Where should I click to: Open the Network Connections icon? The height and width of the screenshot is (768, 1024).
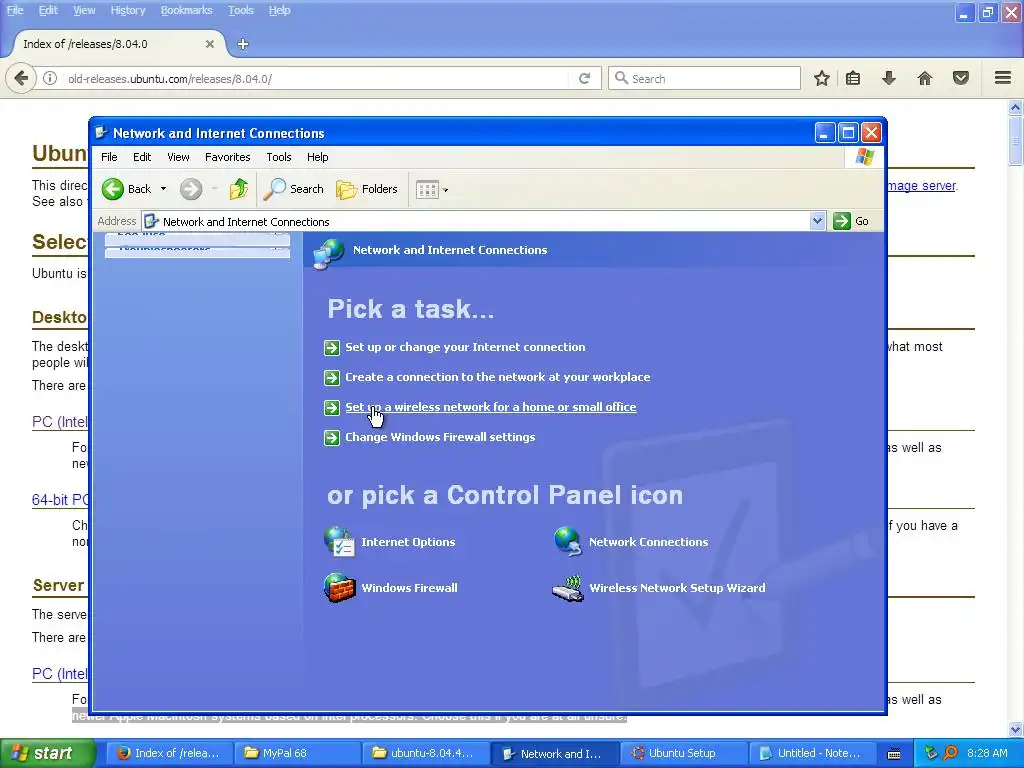point(568,542)
